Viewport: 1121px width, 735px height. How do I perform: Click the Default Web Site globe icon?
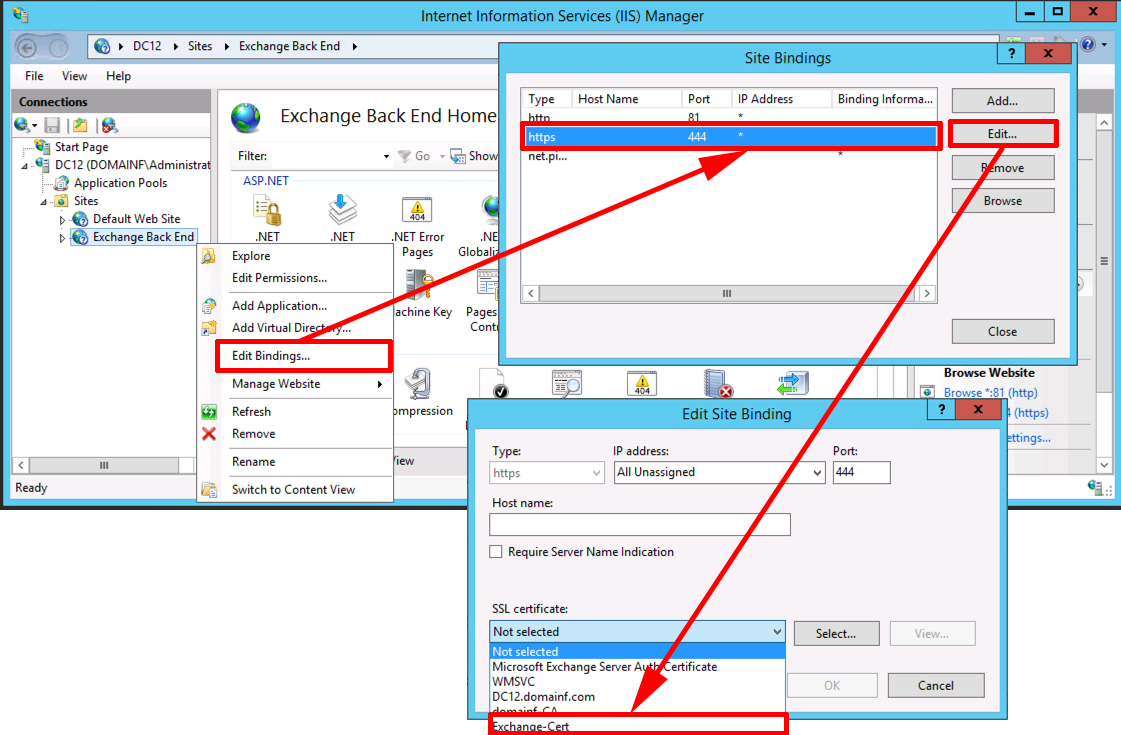click(81, 219)
